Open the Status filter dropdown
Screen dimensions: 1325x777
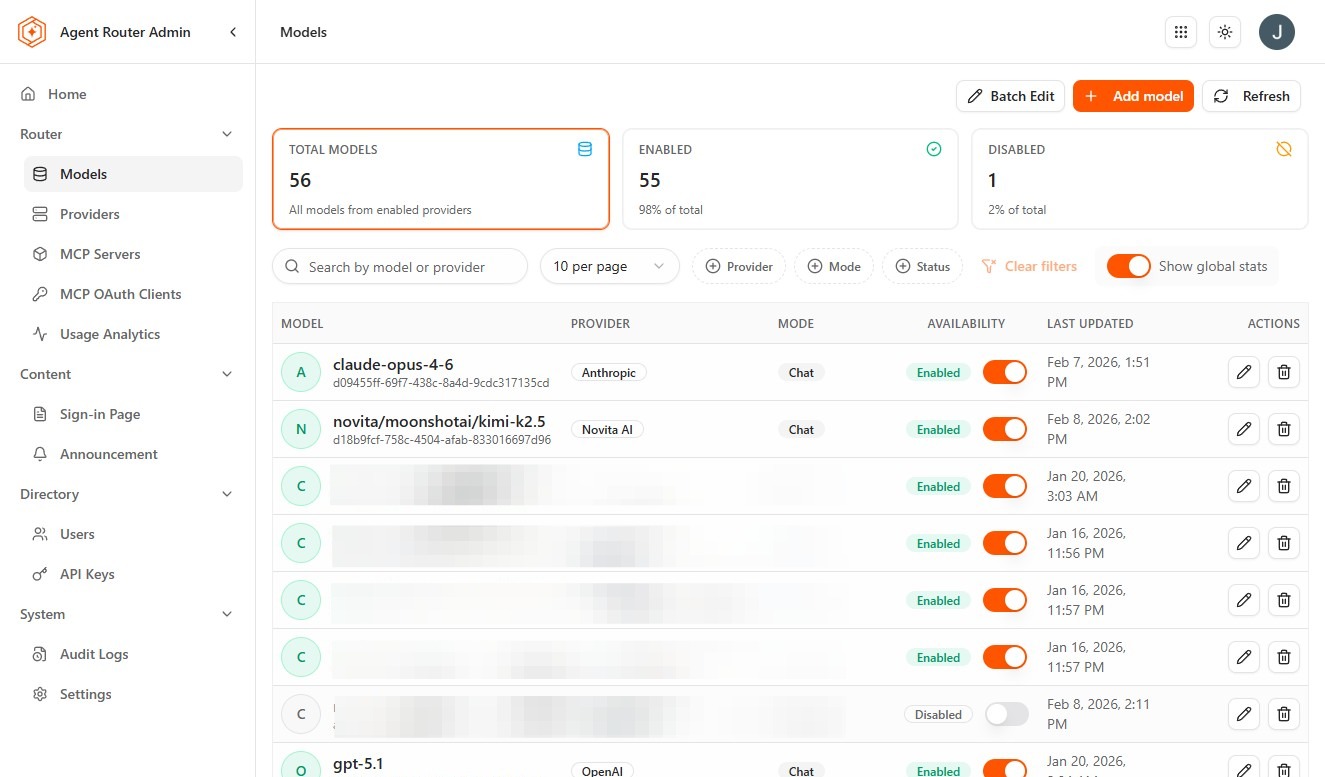coord(922,266)
